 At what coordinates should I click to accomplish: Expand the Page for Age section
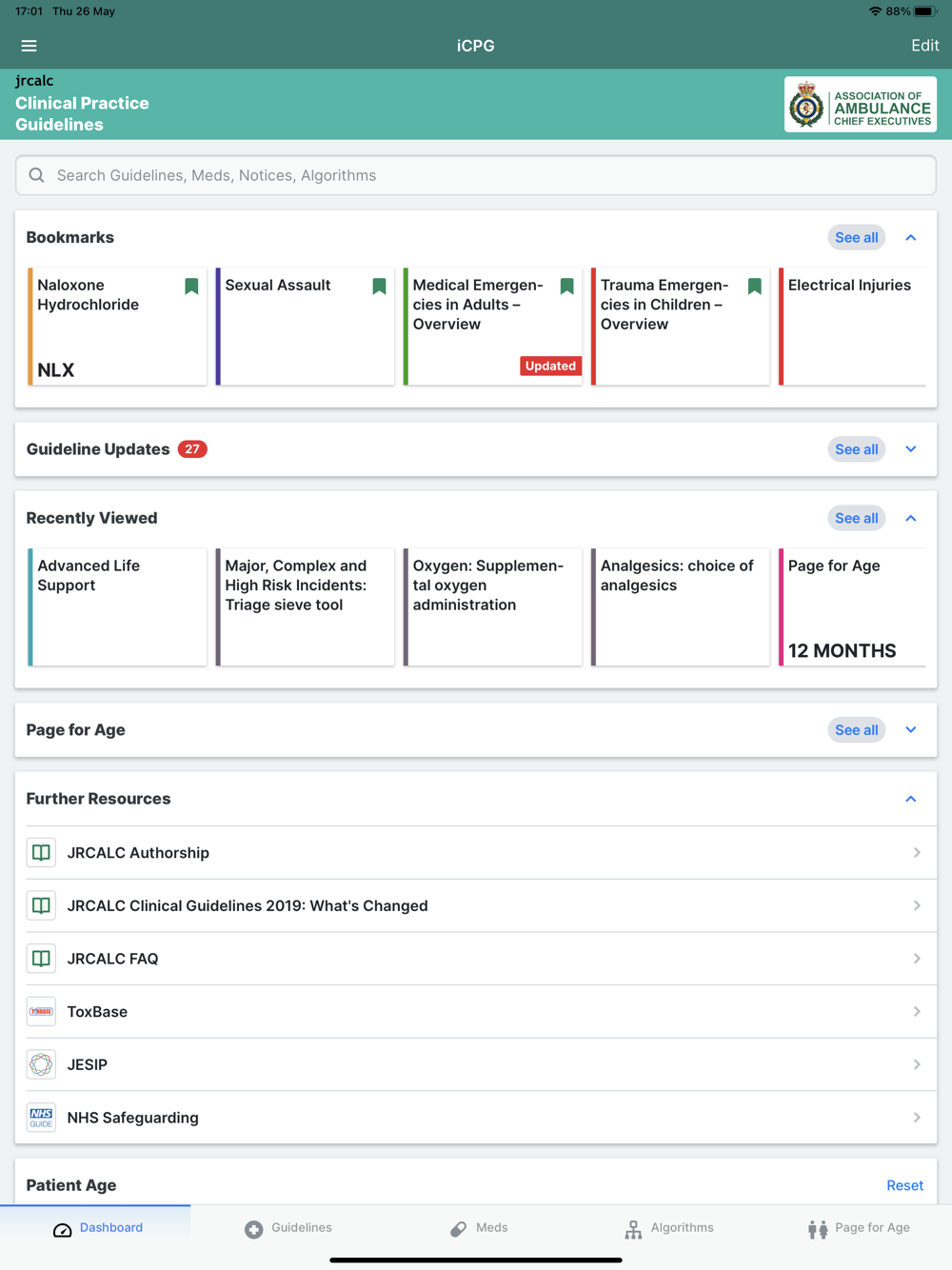pyautogui.click(x=911, y=730)
